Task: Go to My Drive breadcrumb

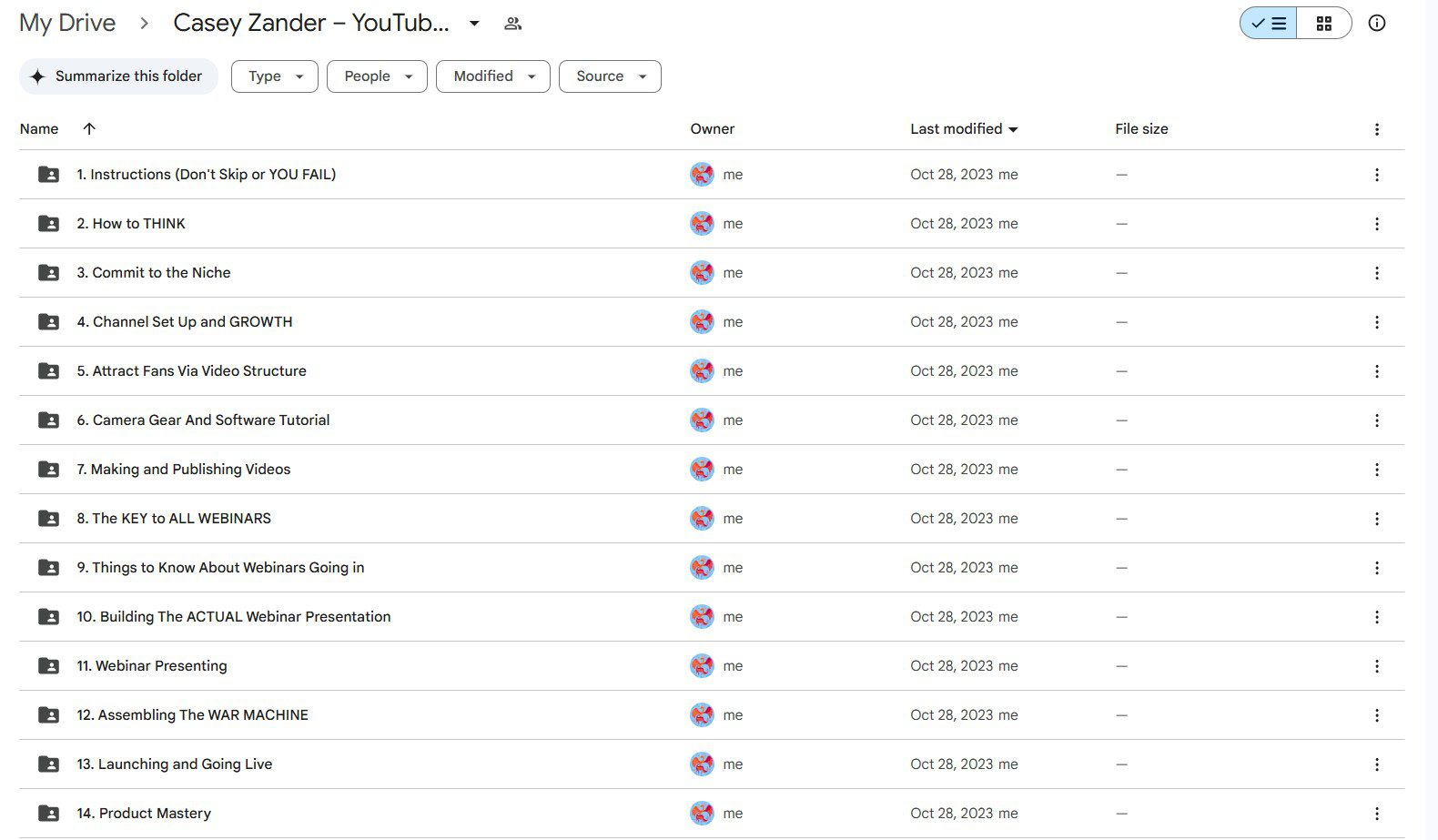Action: pos(67,23)
